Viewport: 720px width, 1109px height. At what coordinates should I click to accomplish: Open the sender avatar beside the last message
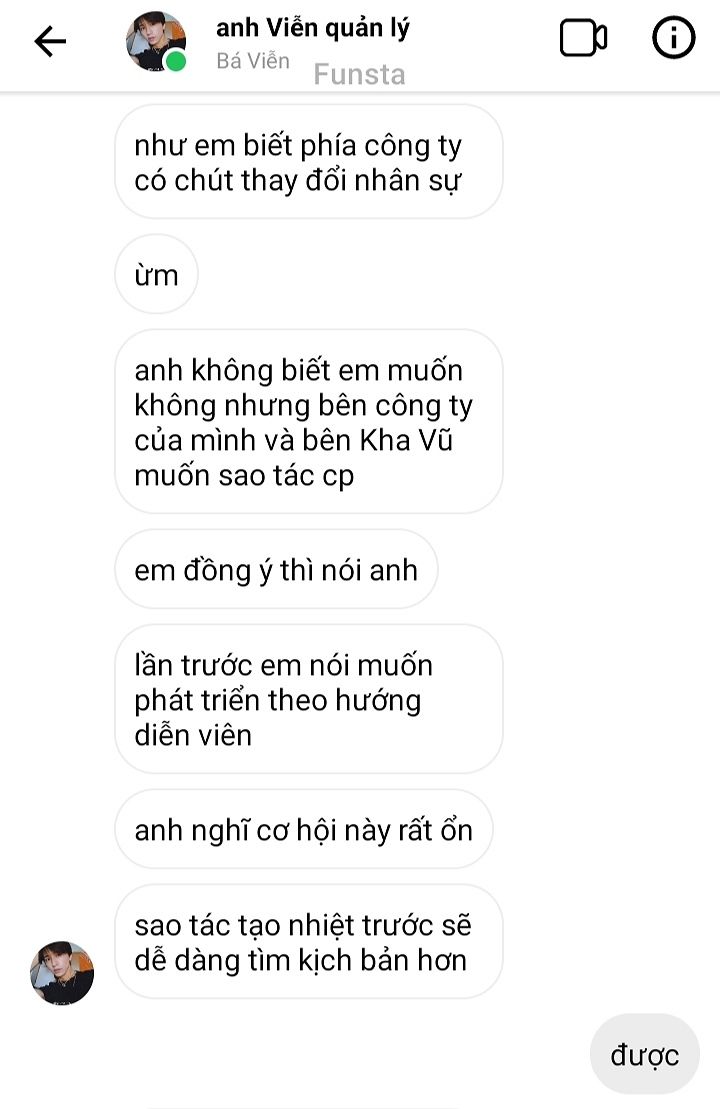[x=62, y=973]
